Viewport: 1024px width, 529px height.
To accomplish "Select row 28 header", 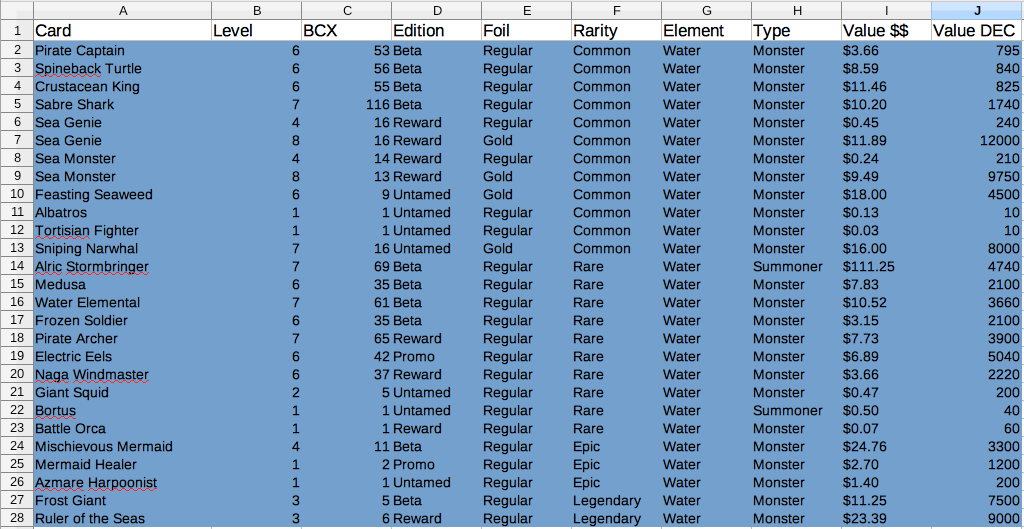I will pyautogui.click(x=16, y=519).
